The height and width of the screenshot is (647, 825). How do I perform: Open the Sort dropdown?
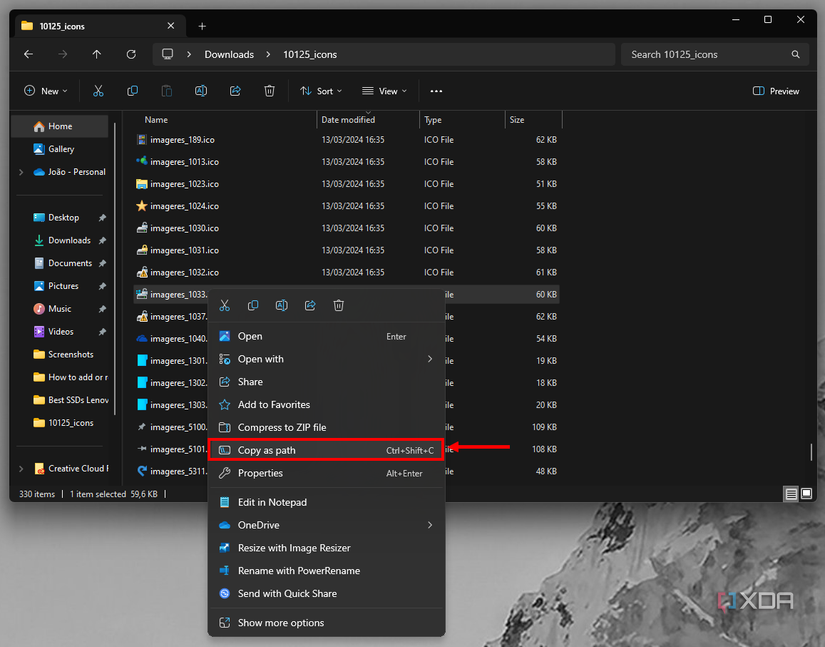322,91
